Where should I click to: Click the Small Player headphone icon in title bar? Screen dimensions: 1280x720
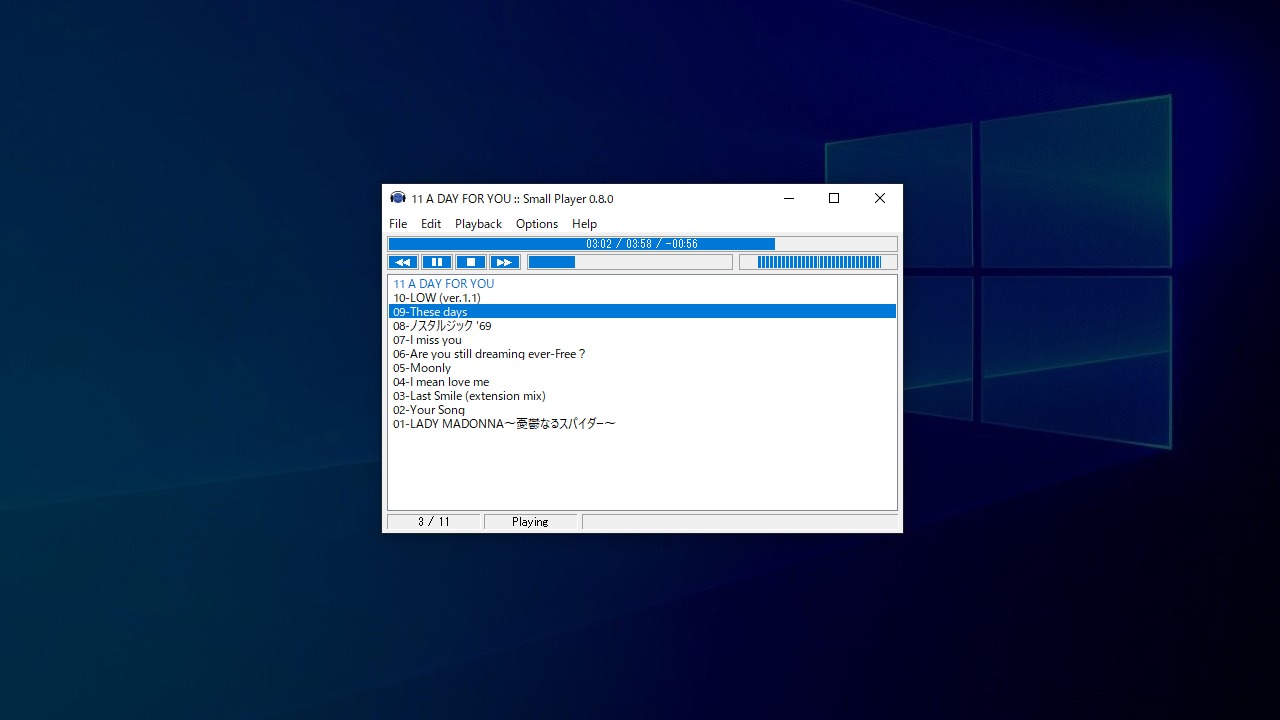pos(398,198)
